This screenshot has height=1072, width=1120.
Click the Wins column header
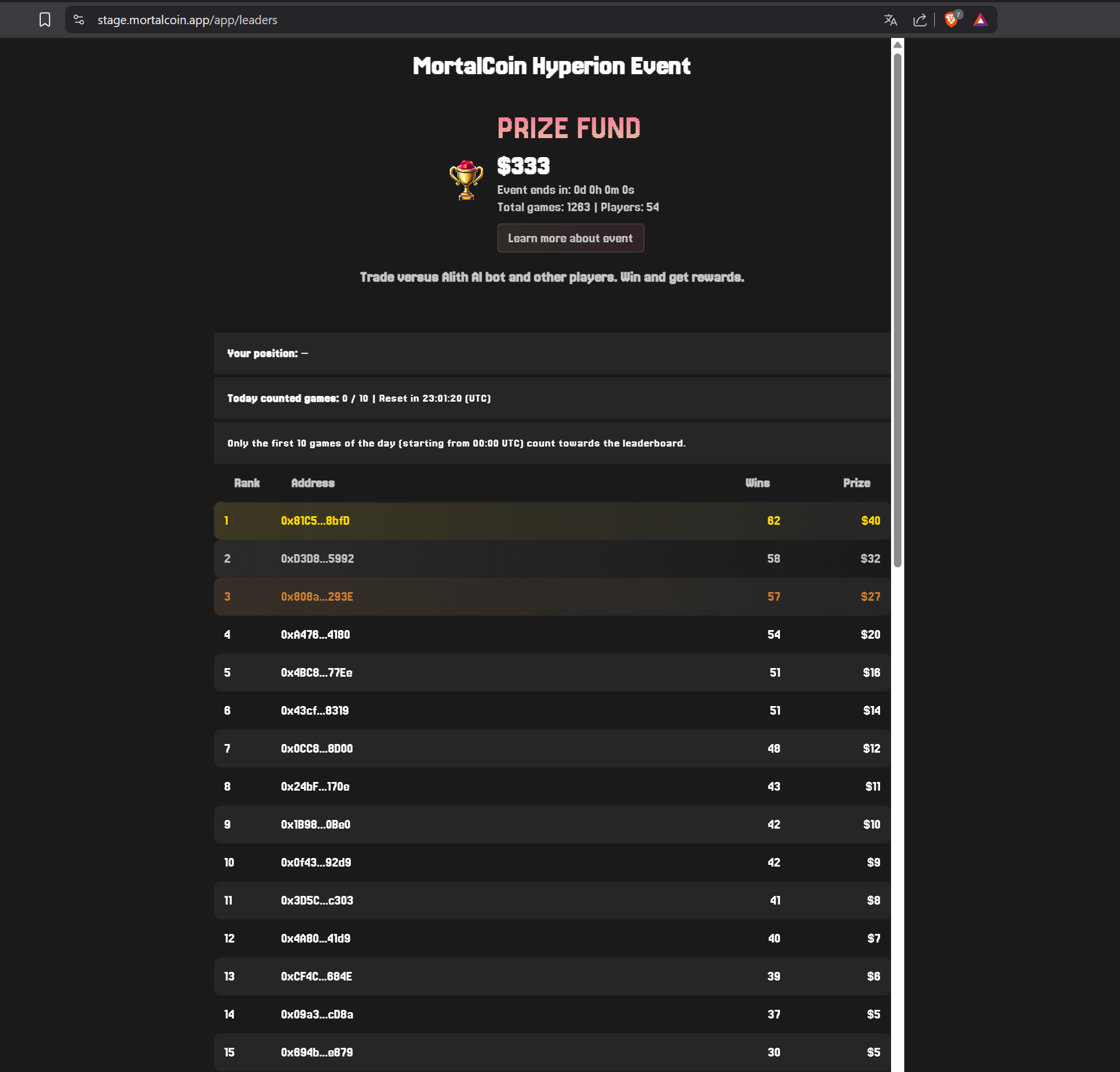[x=758, y=483]
